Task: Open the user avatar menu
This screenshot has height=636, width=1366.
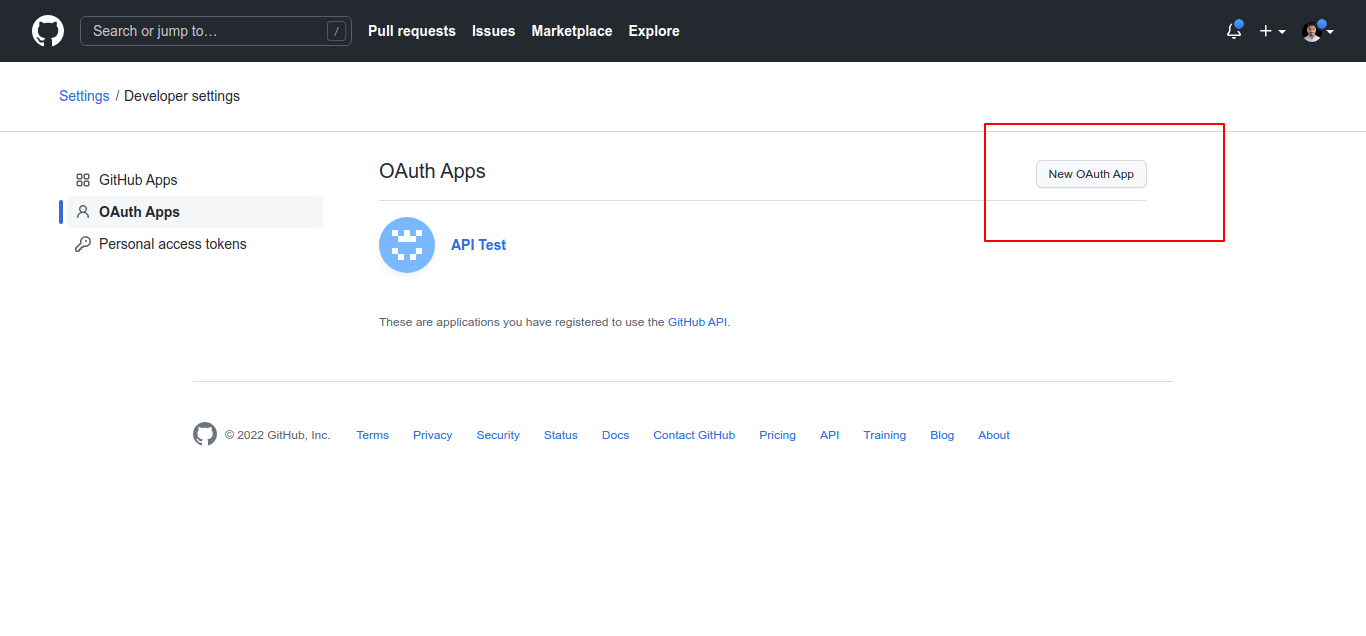Action: click(1317, 31)
